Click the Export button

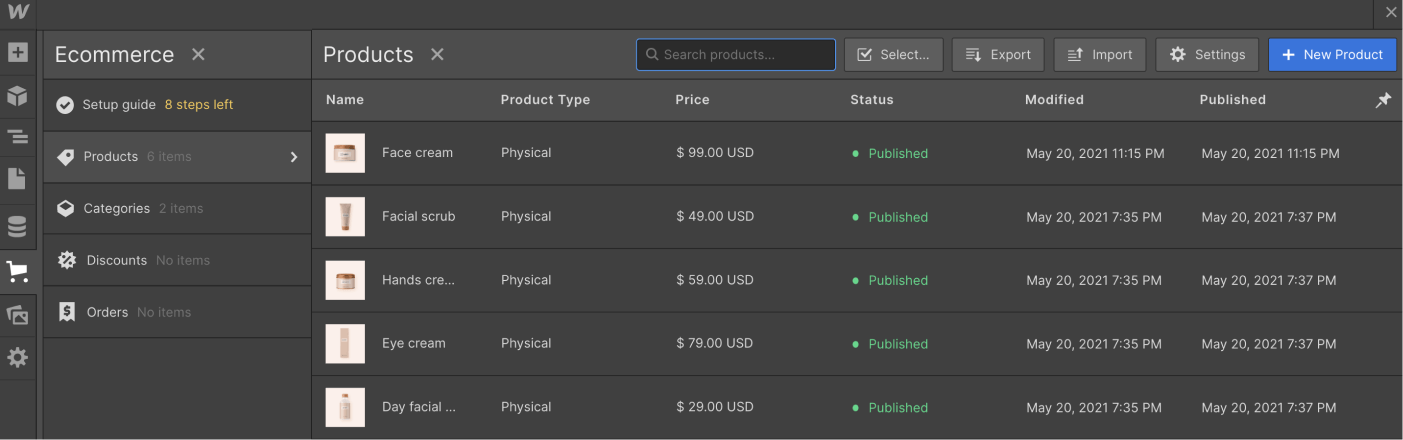[998, 55]
